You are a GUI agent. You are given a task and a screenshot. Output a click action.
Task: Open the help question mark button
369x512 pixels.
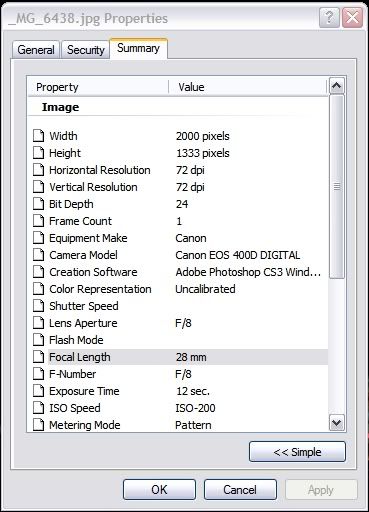click(x=329, y=17)
